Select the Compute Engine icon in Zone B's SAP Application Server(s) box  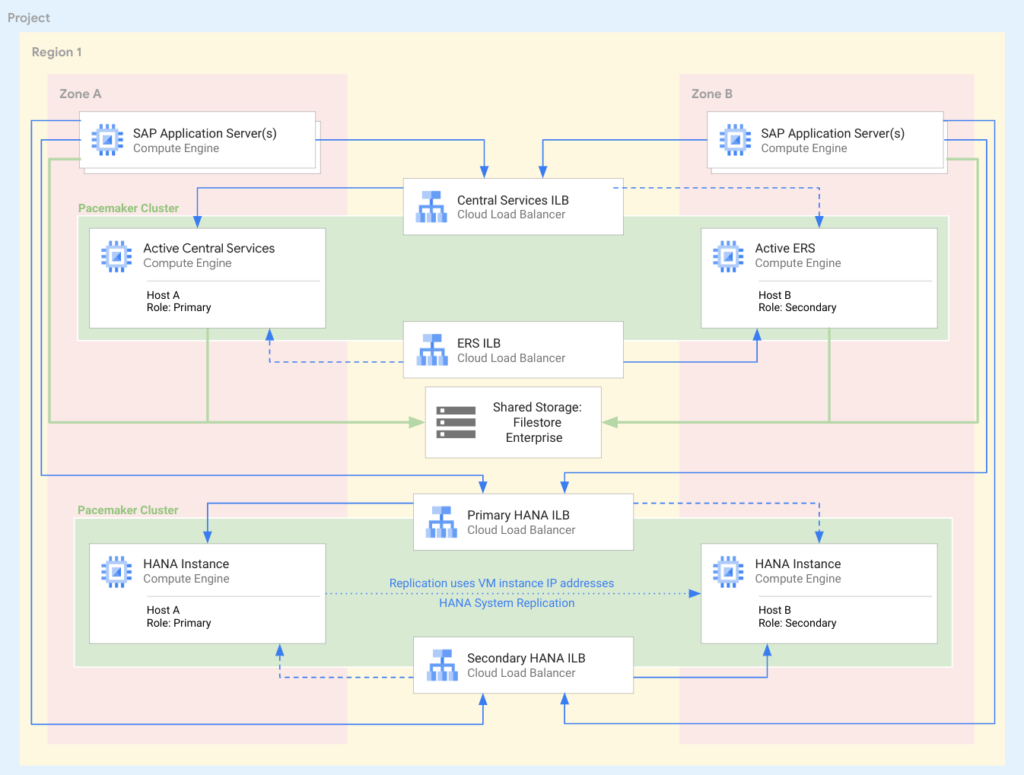click(x=736, y=140)
